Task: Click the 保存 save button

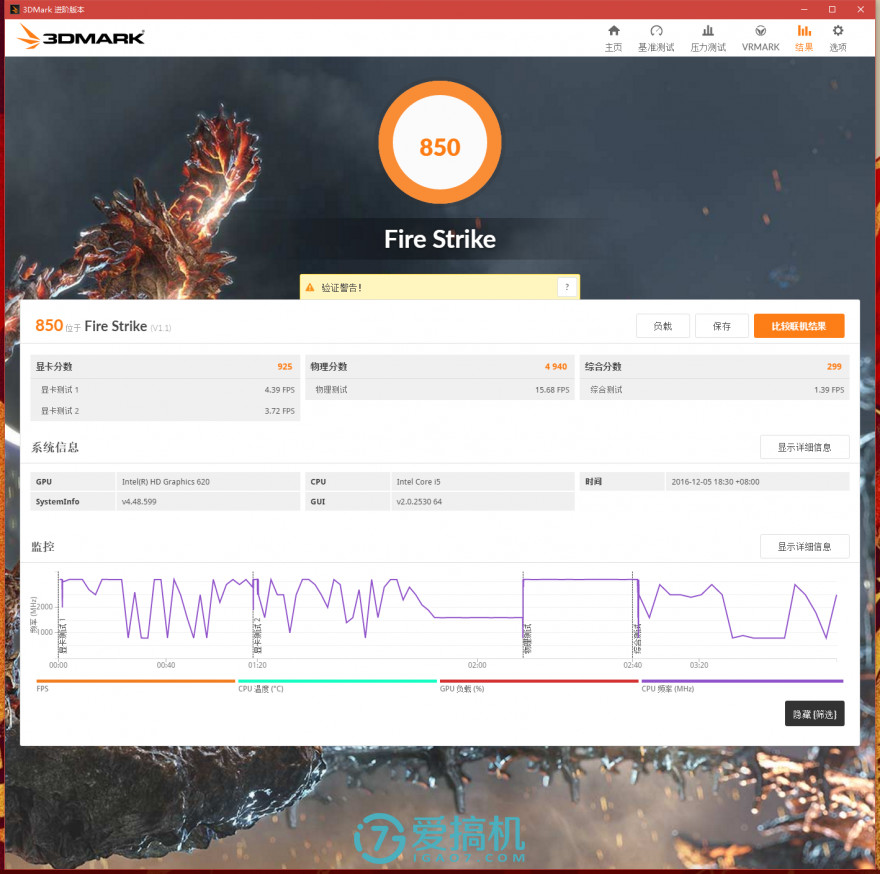Action: click(x=722, y=326)
